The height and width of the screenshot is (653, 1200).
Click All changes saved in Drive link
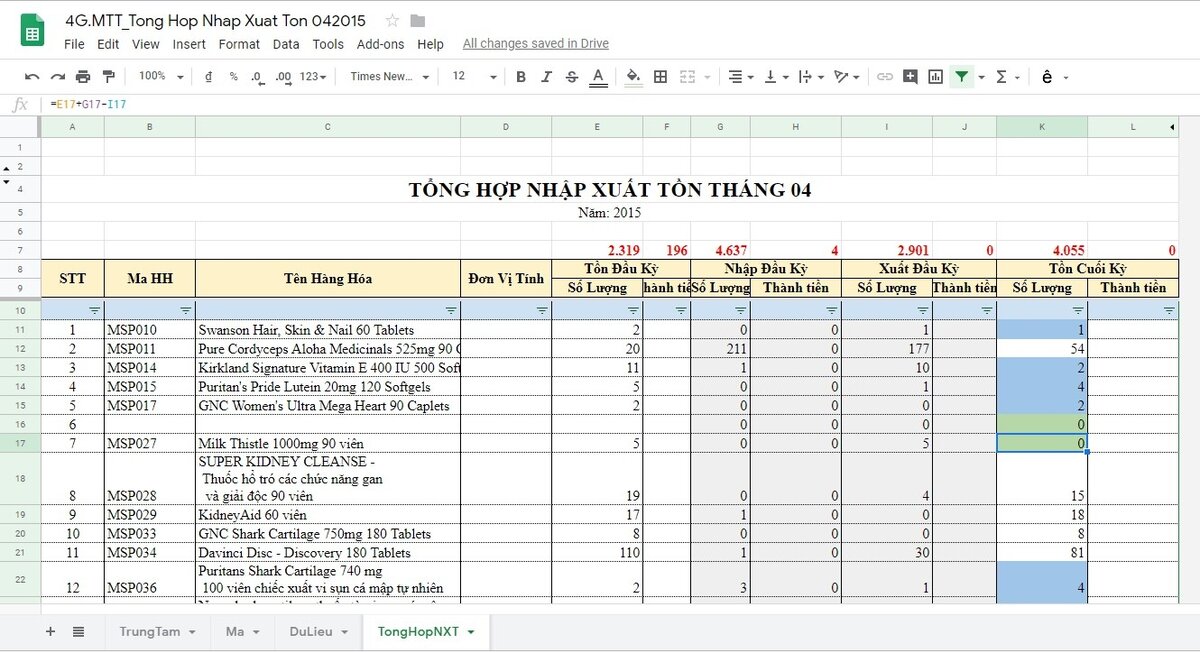536,44
